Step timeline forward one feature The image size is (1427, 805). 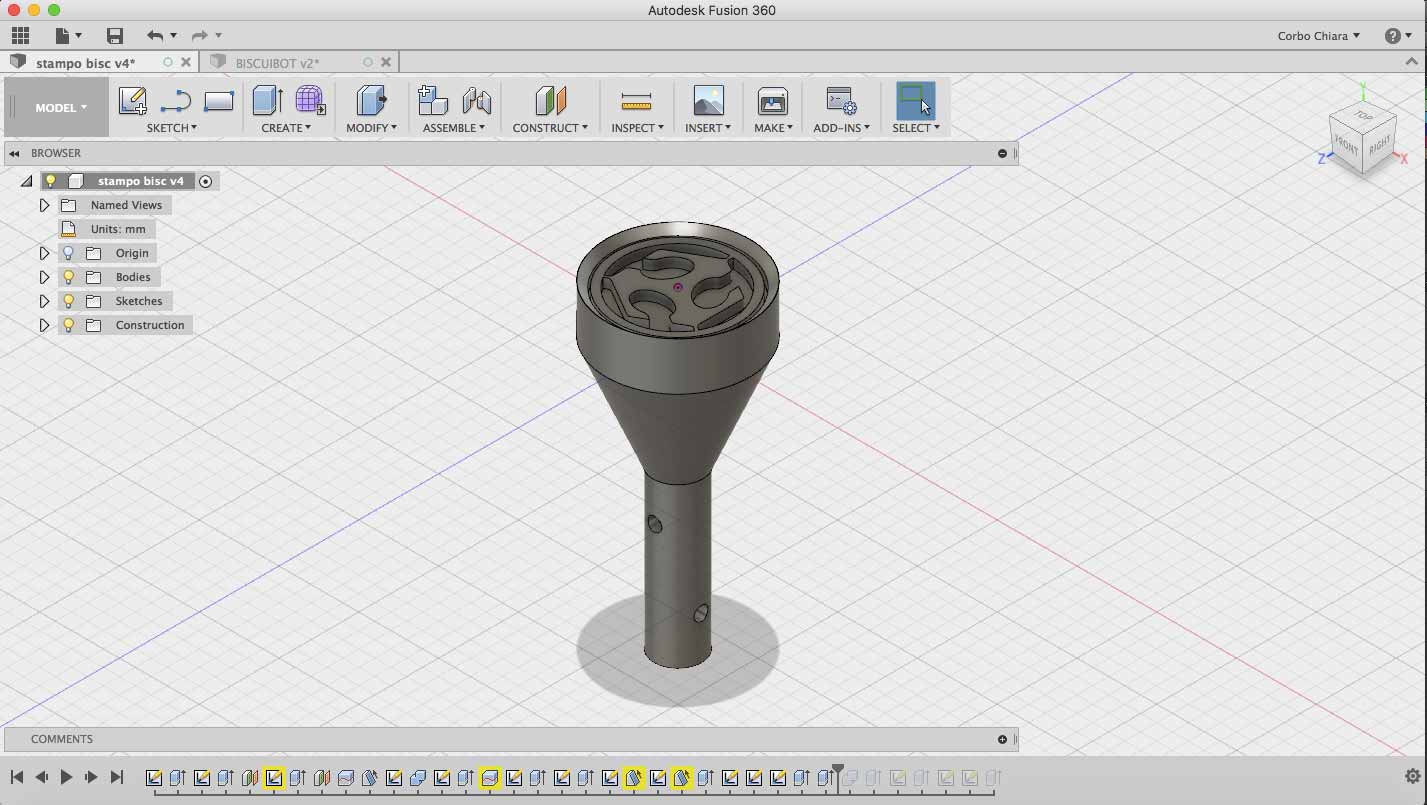coord(91,777)
